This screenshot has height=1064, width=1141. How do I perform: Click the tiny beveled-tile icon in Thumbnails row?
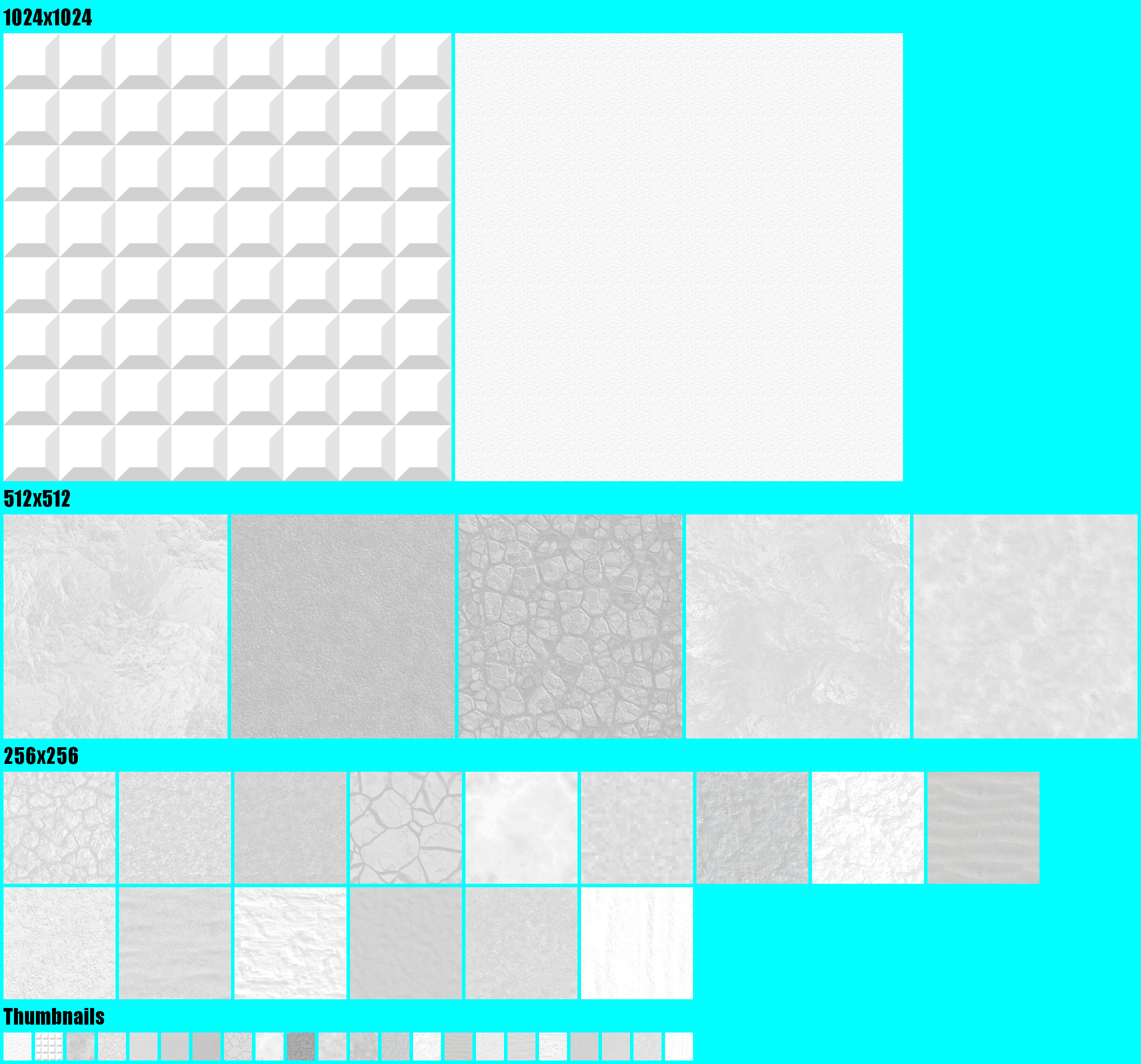point(49,1046)
